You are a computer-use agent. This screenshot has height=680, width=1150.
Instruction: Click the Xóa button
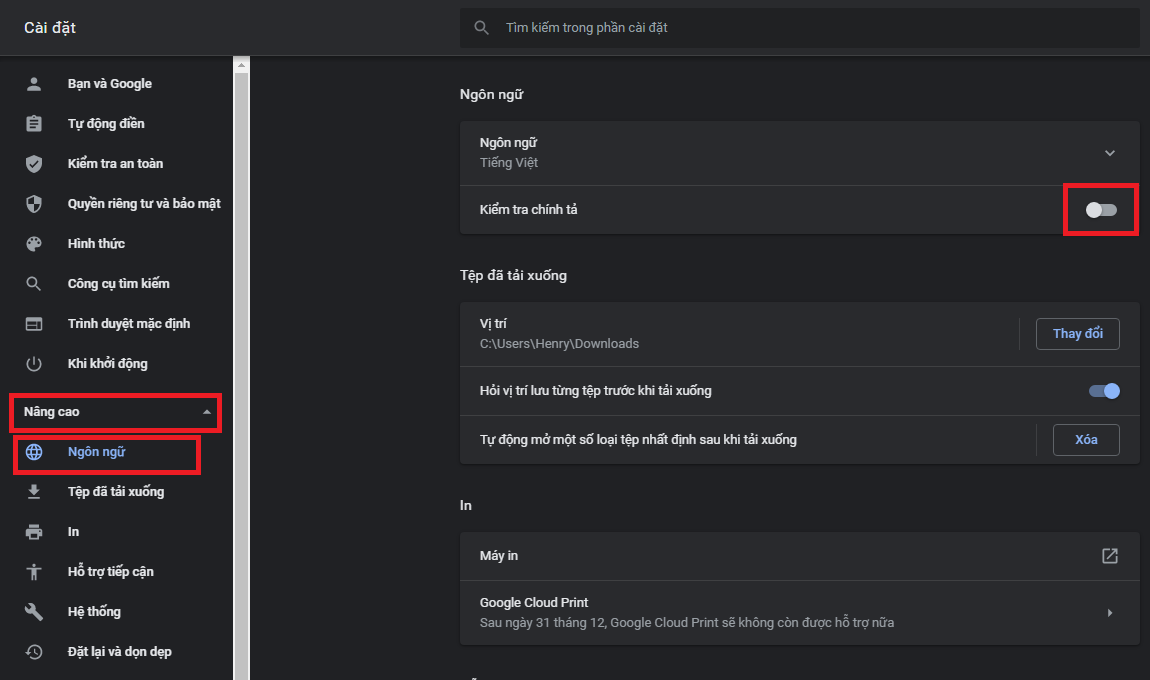1086,440
